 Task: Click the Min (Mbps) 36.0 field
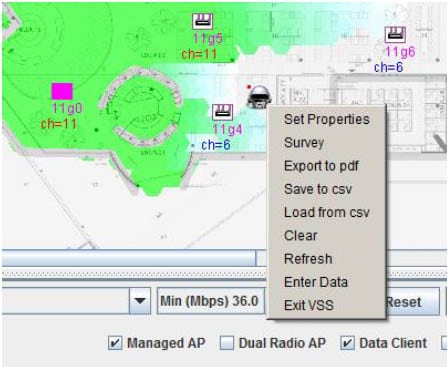coord(211,301)
